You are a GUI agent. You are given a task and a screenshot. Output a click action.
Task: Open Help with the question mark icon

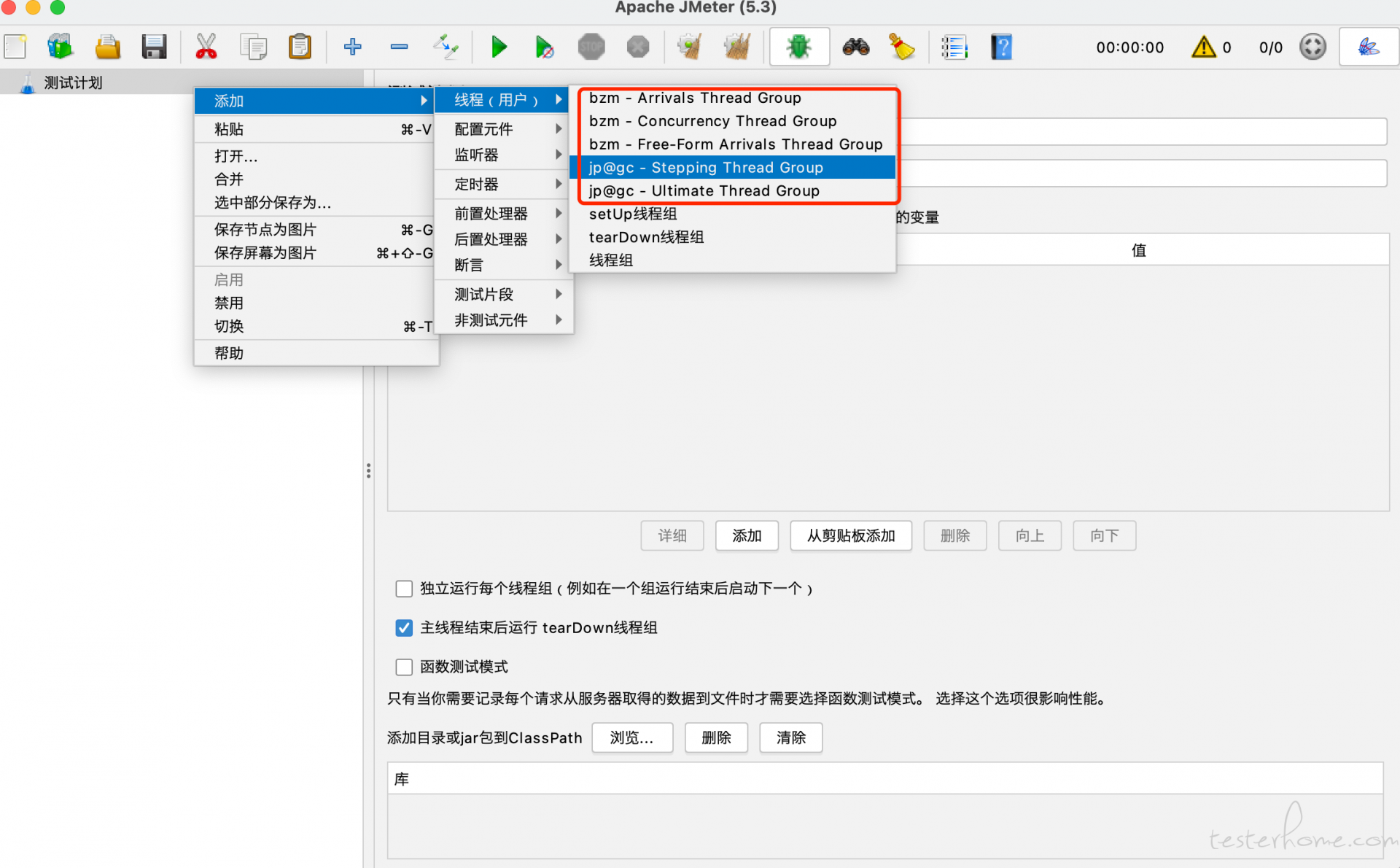coord(1002,47)
